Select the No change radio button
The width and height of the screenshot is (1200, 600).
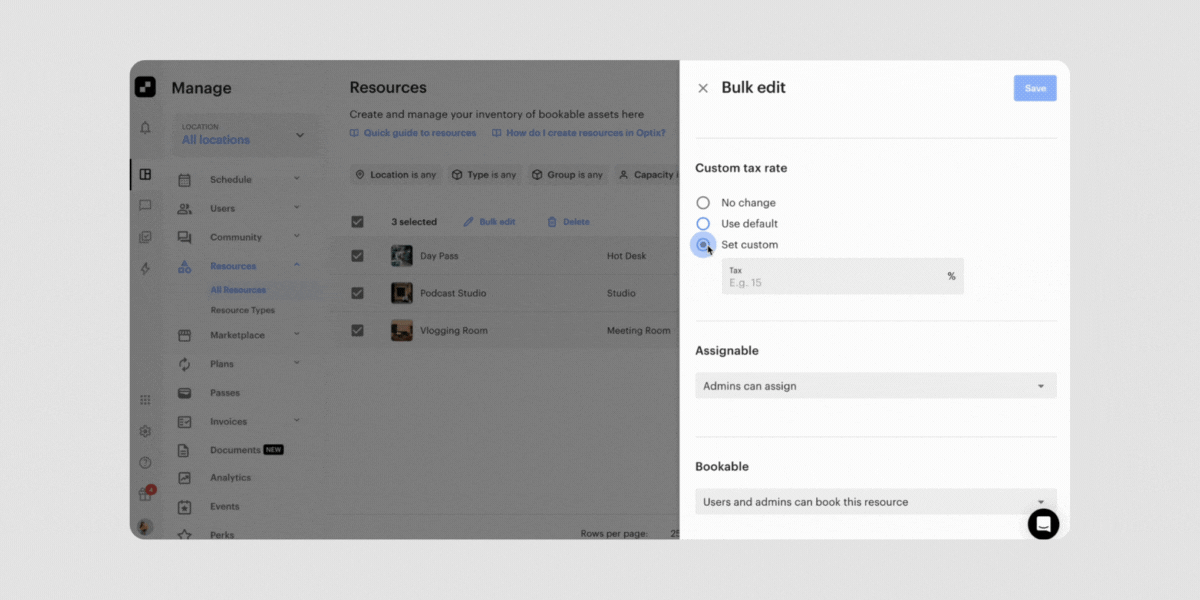pyautogui.click(x=703, y=202)
